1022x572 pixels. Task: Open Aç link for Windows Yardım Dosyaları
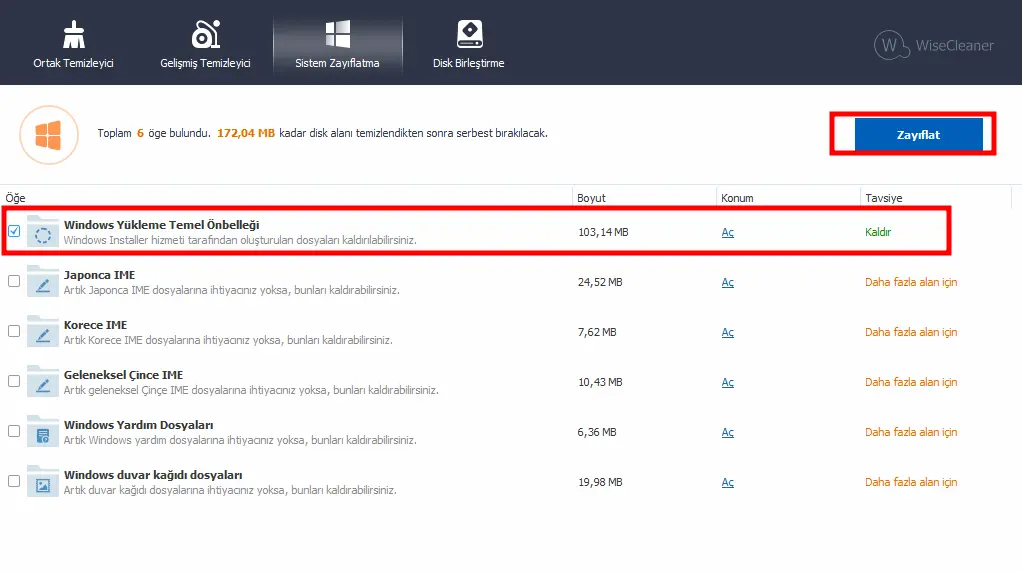(727, 433)
